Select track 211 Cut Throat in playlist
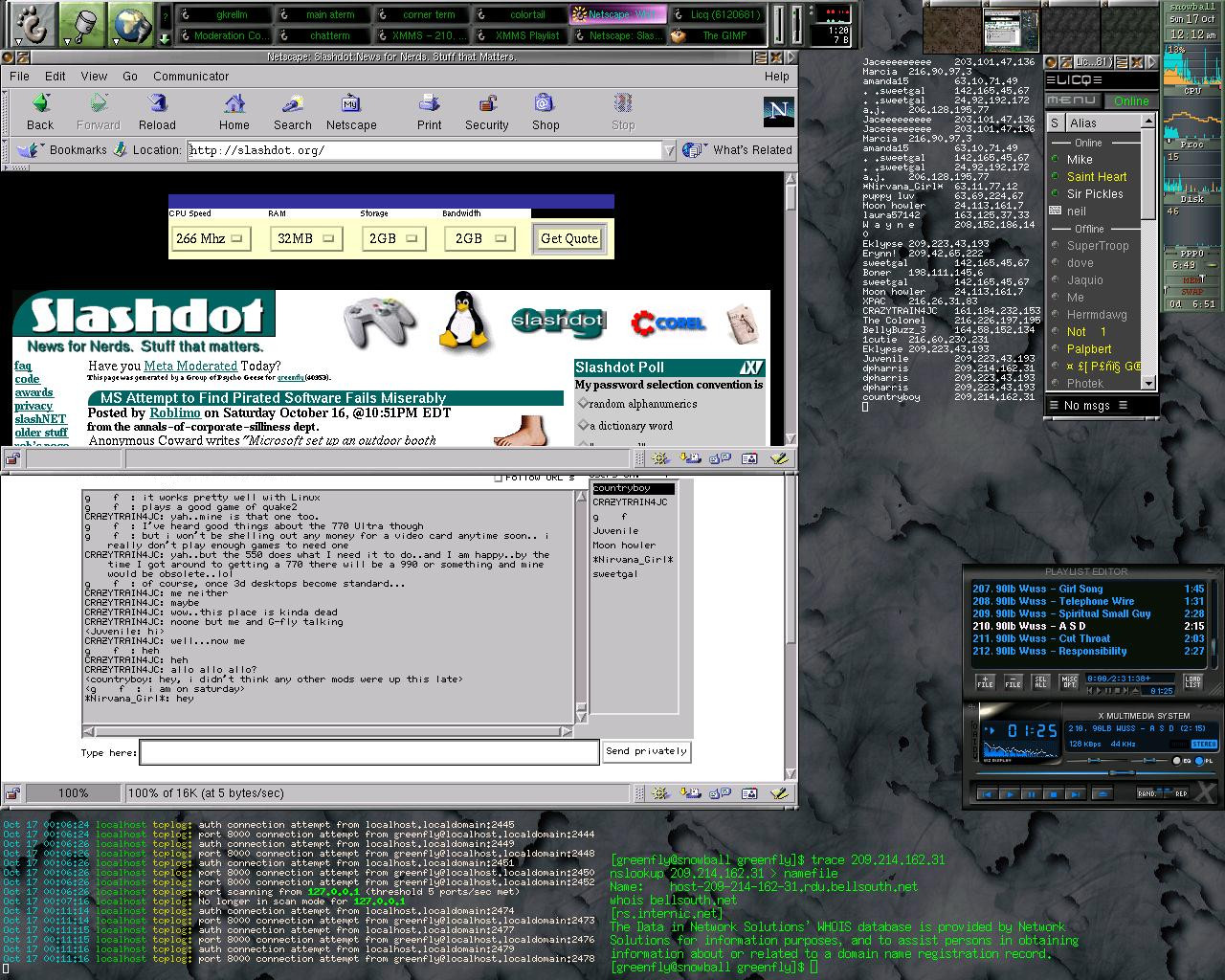1225x980 pixels. point(1088,638)
